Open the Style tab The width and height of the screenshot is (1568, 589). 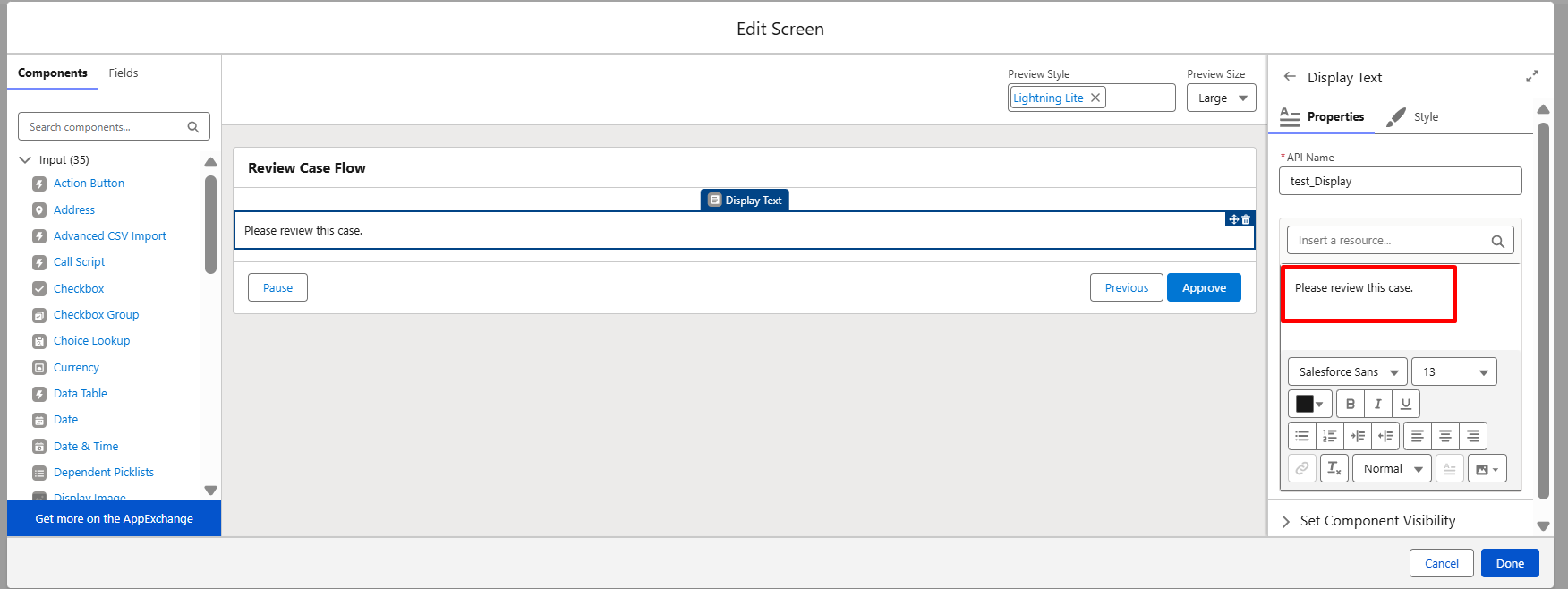tap(1412, 116)
